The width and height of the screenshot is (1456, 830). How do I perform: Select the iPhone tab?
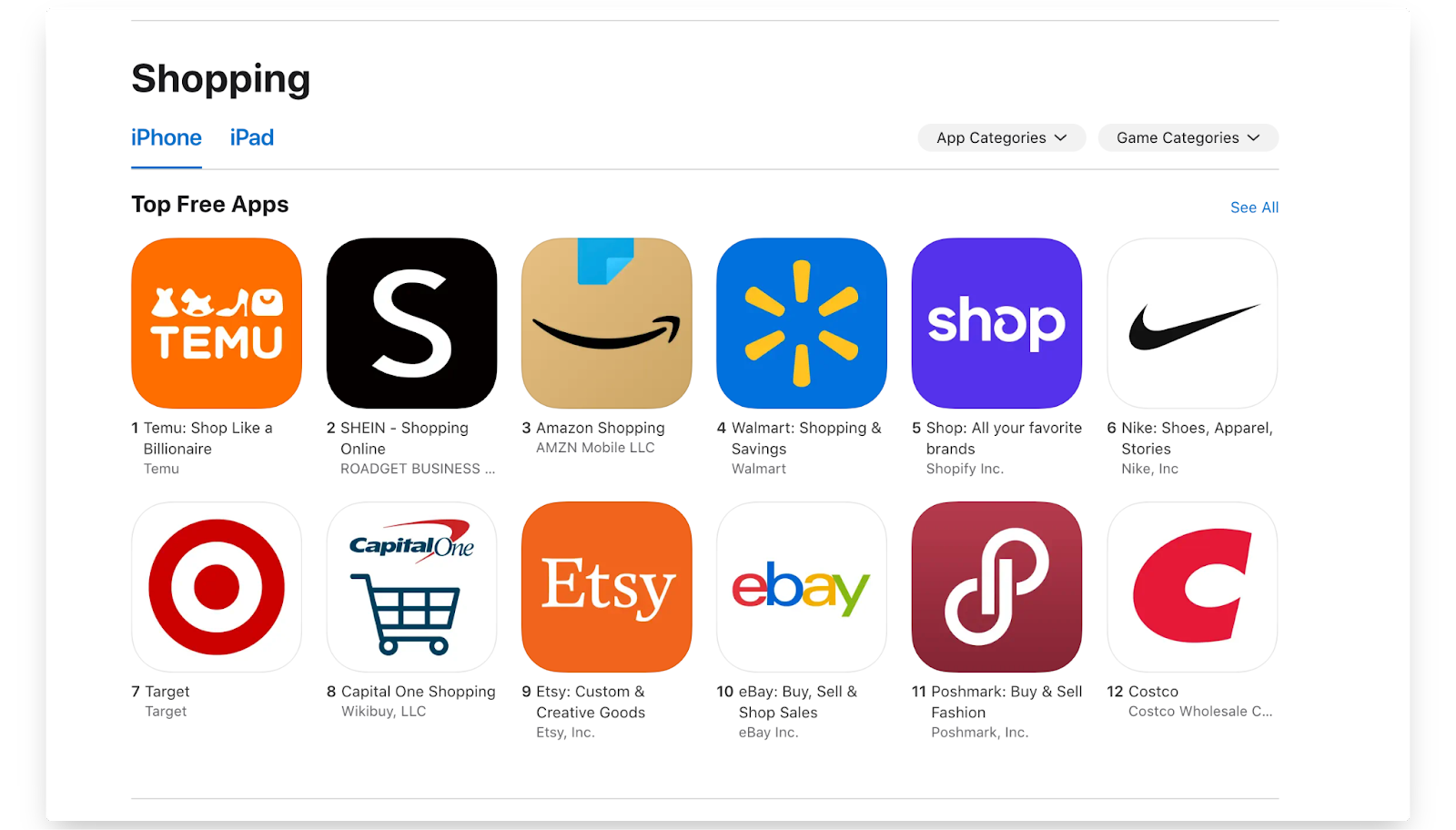[167, 137]
